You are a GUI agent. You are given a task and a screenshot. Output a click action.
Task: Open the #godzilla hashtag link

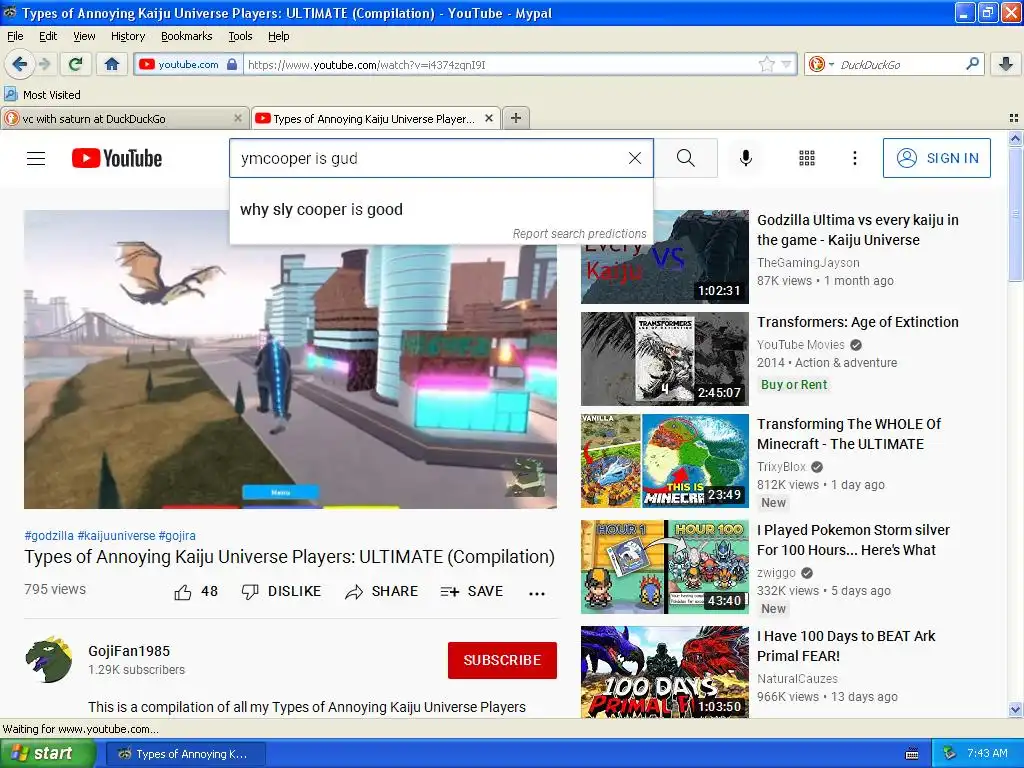[x=49, y=536]
